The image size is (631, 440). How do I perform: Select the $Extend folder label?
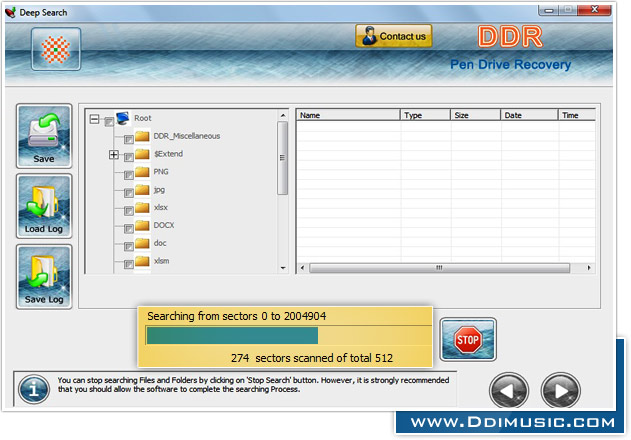(168, 154)
